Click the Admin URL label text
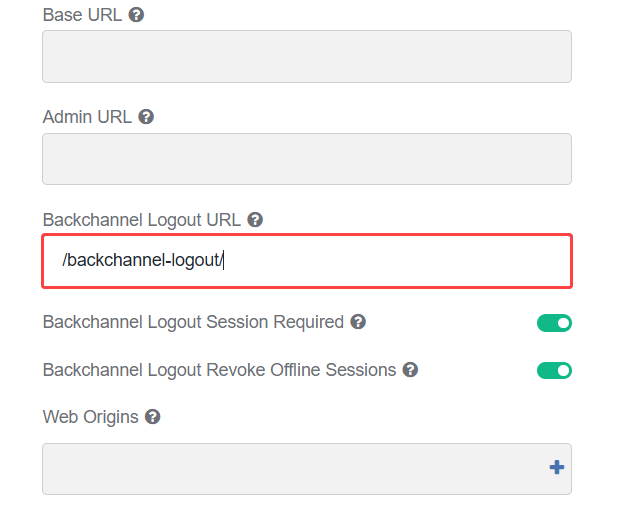The height and width of the screenshot is (519, 619). coord(87,117)
